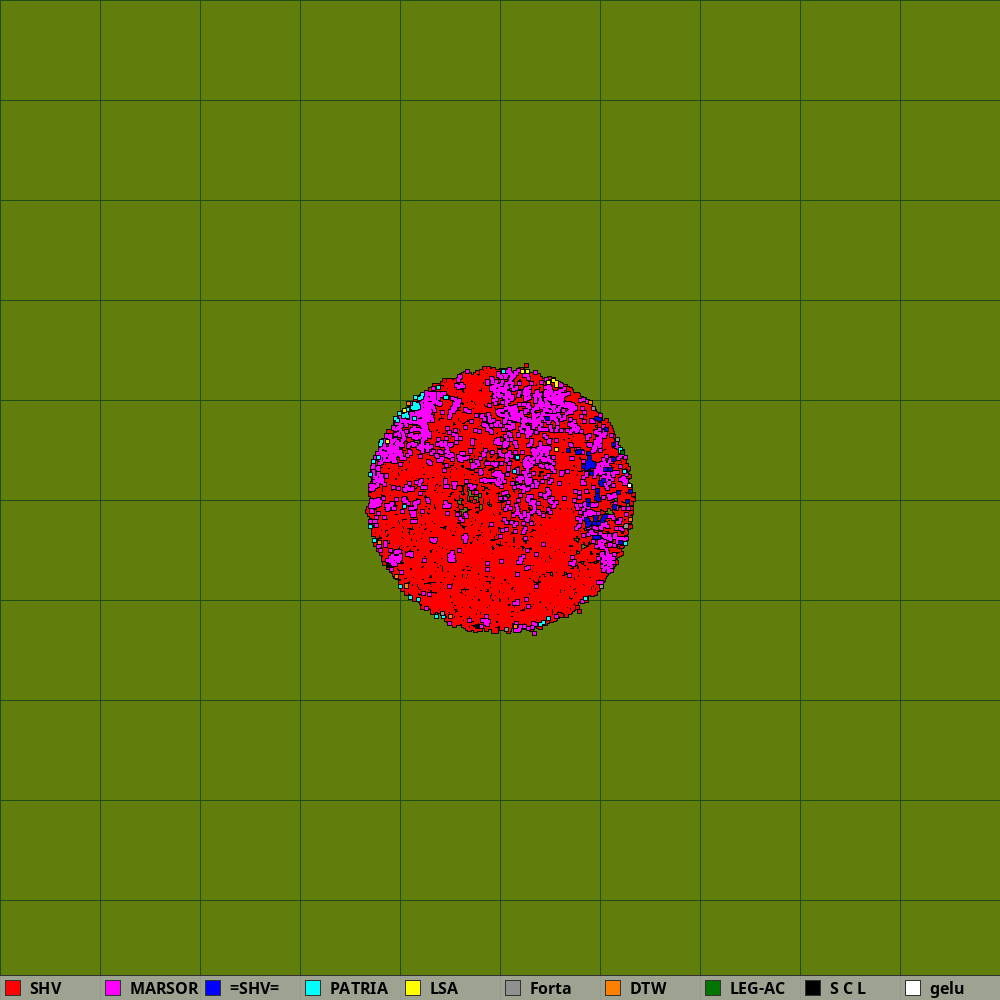This screenshot has width=1000, height=1000.
Task: Click the red SHV legend swatch
Action: click(13, 988)
